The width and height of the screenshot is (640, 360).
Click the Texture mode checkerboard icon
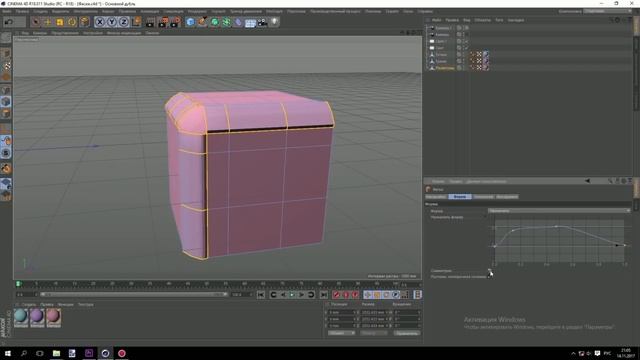[x=6, y=66]
